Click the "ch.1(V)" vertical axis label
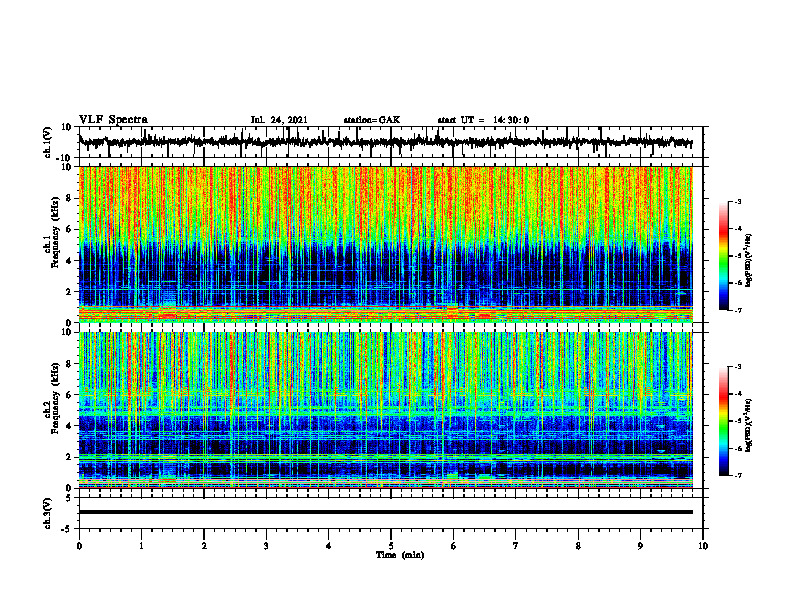792x612 pixels. pos(48,142)
